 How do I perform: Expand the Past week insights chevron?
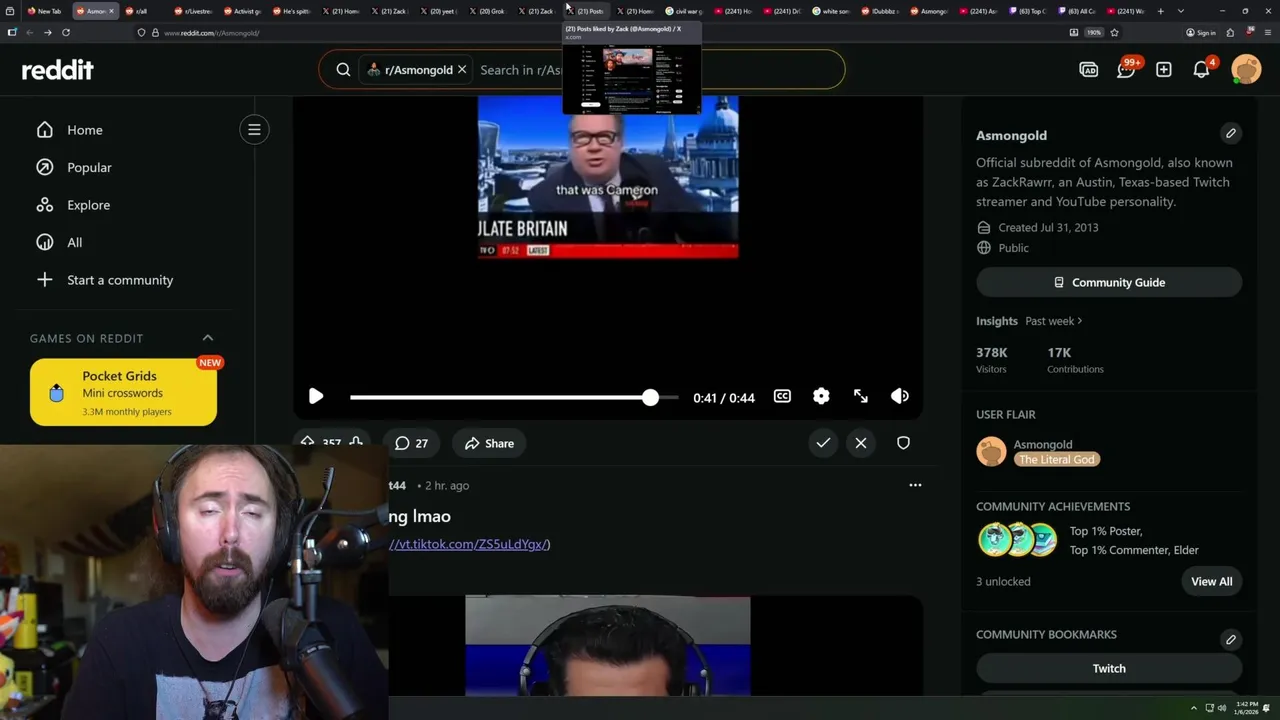tap(1079, 321)
